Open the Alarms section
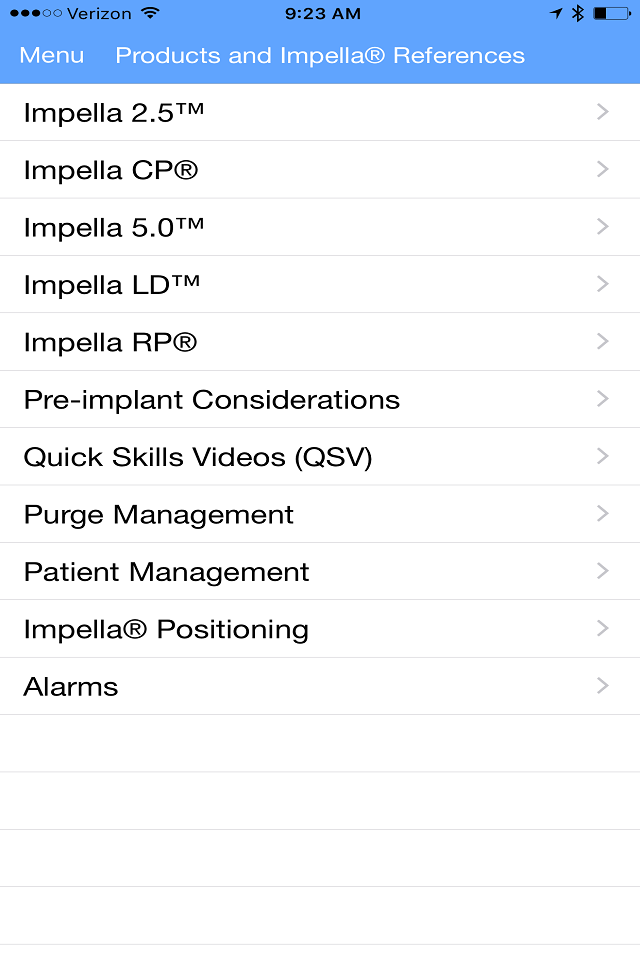The height and width of the screenshot is (960, 640). (x=320, y=686)
